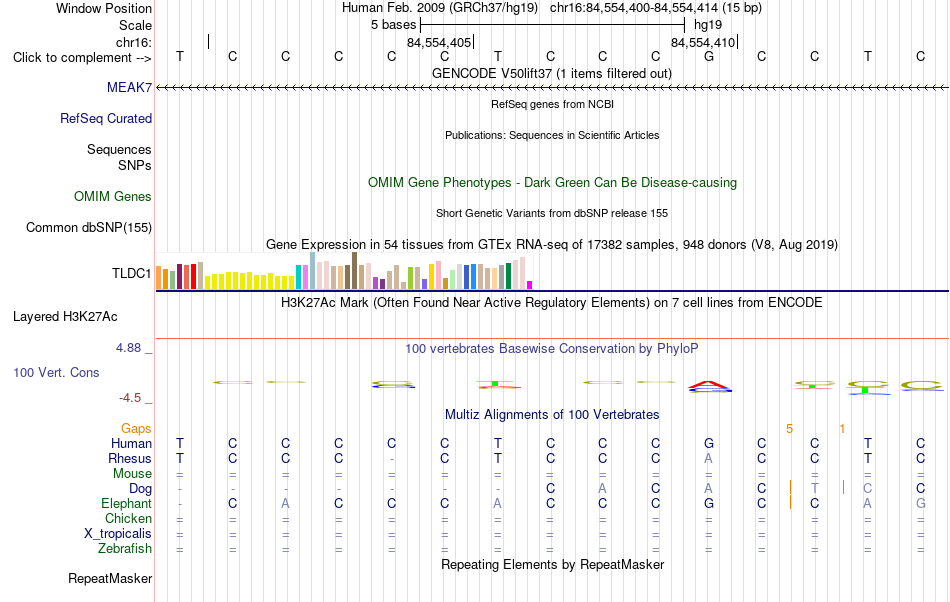The width and height of the screenshot is (950, 602).
Task: Click the G base in the Human alignment row
Action: pyautogui.click(x=708, y=444)
